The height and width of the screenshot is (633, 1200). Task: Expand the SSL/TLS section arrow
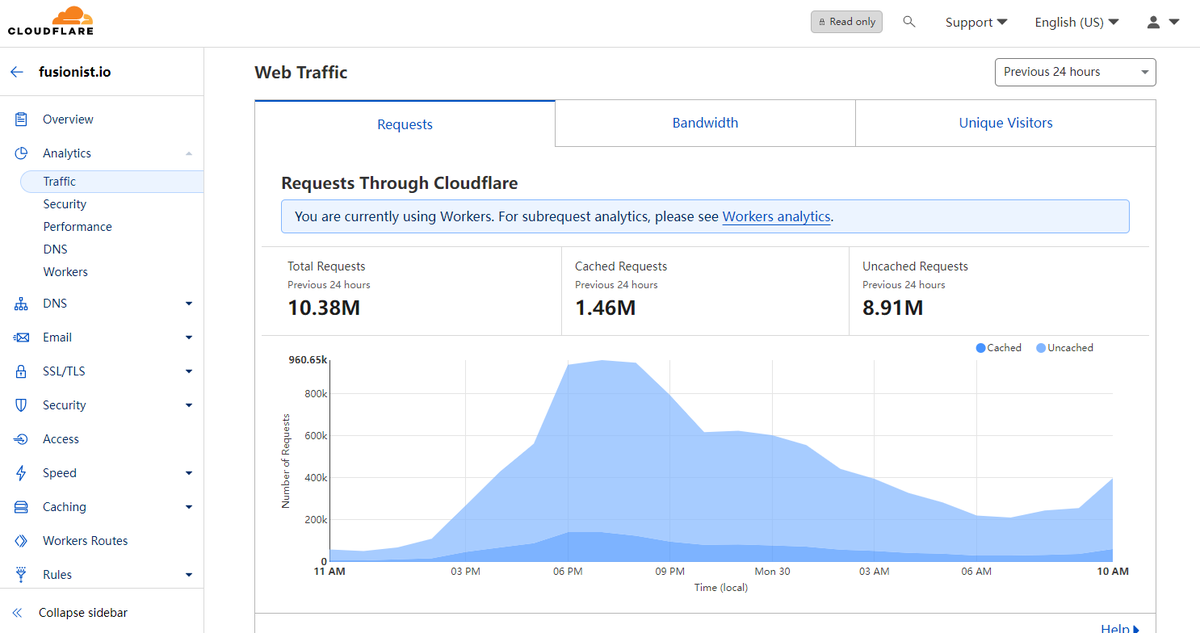coord(189,372)
